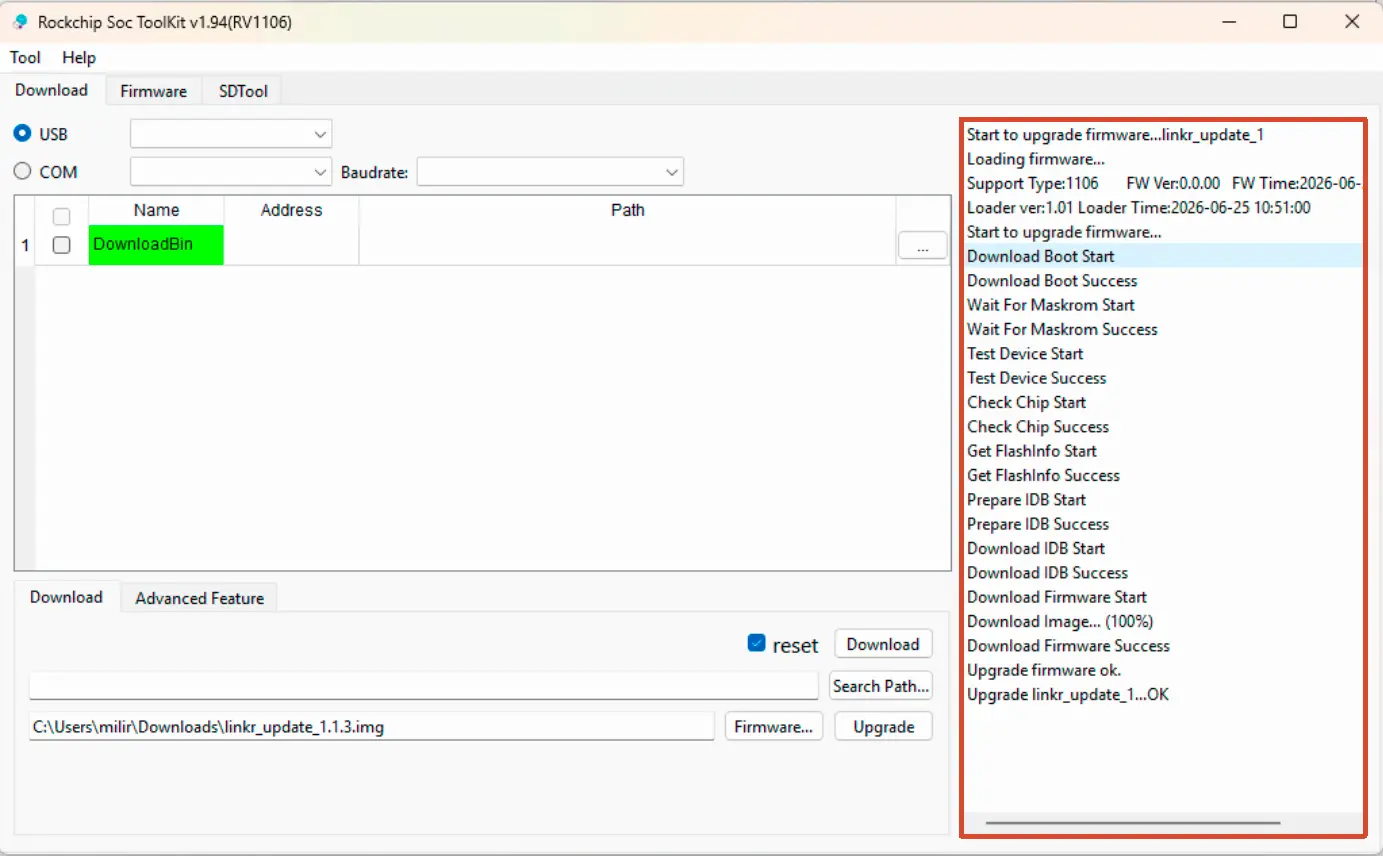Click the Address column header
This screenshot has height=856, width=1383.
[x=291, y=210]
